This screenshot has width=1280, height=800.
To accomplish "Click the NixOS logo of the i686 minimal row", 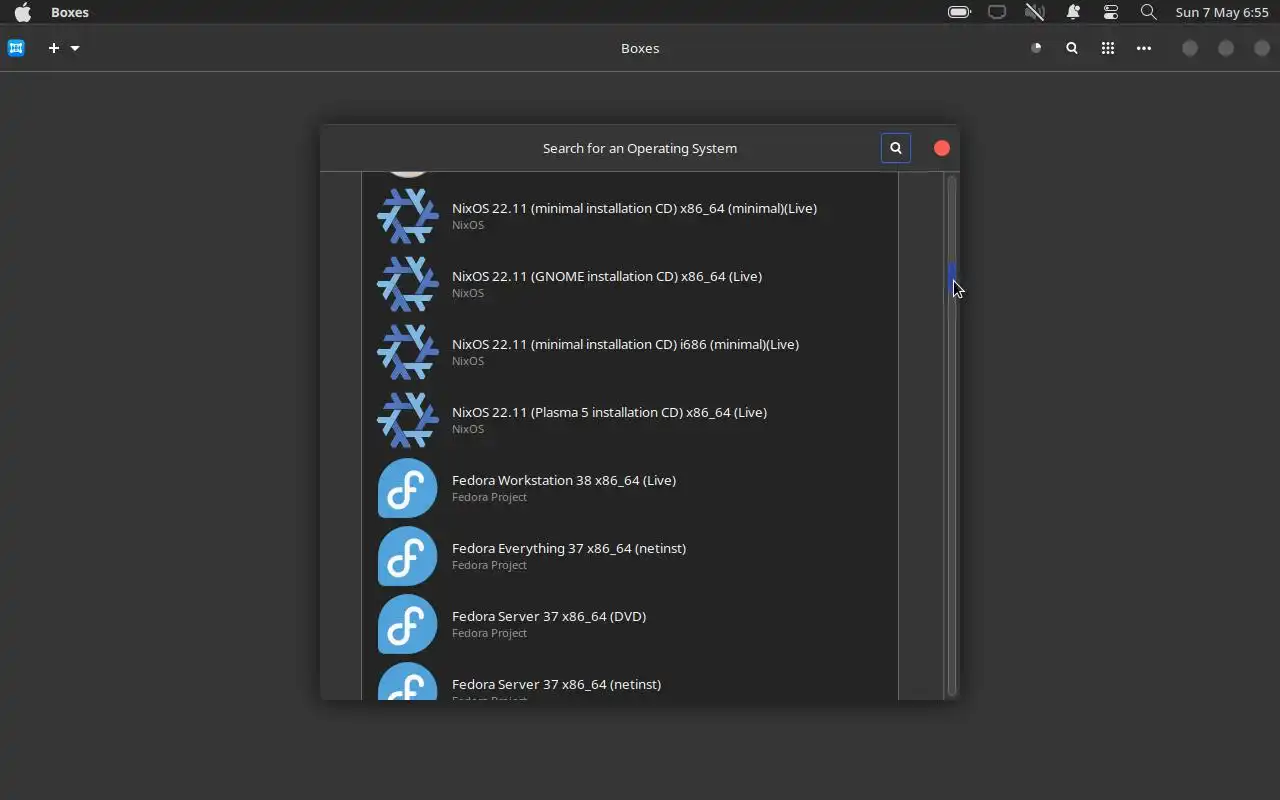I will tap(408, 352).
